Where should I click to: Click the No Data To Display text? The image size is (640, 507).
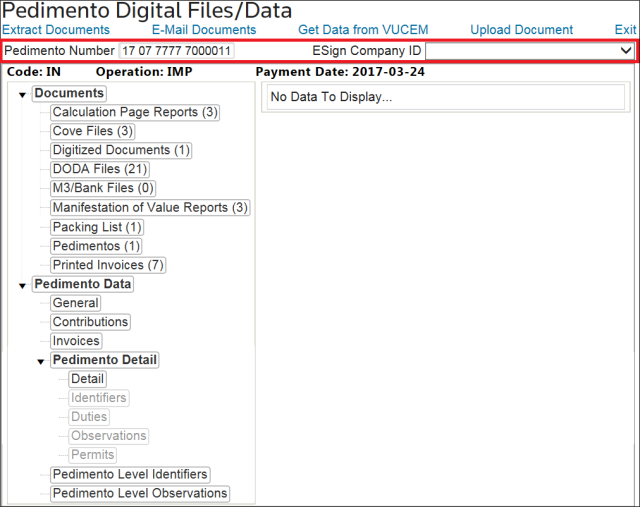point(331,97)
